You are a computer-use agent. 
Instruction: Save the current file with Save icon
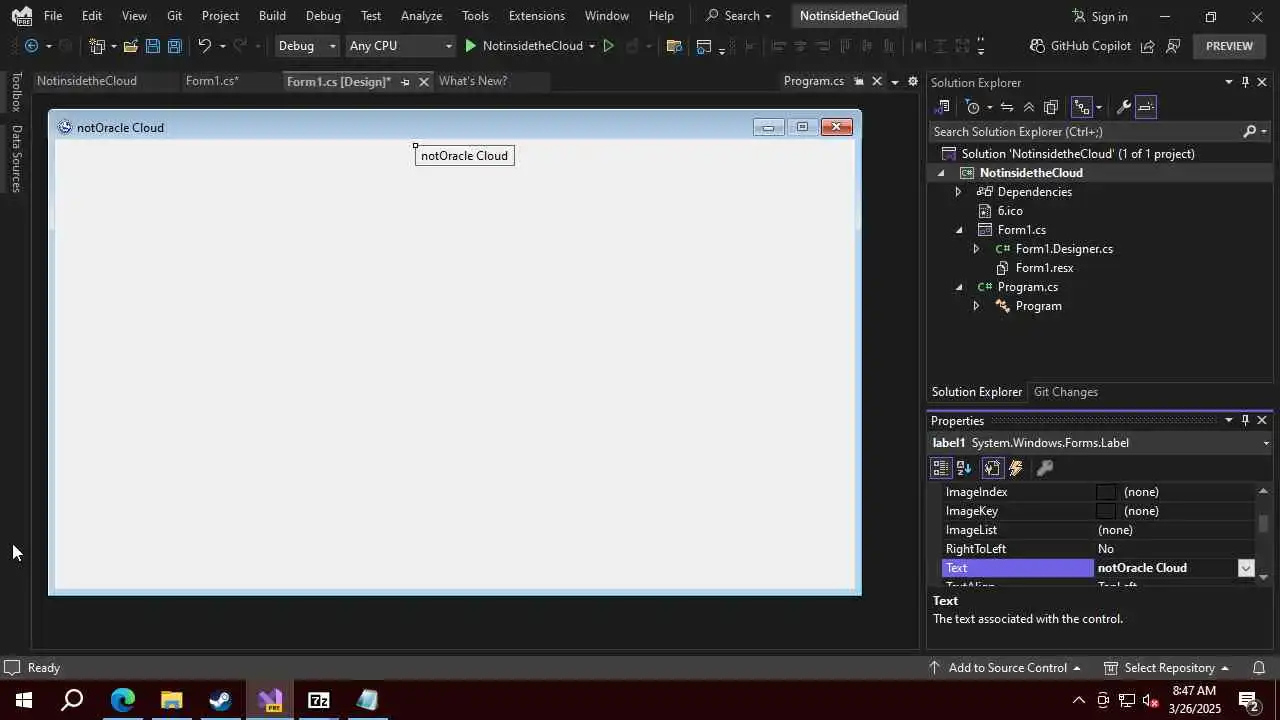click(x=152, y=46)
